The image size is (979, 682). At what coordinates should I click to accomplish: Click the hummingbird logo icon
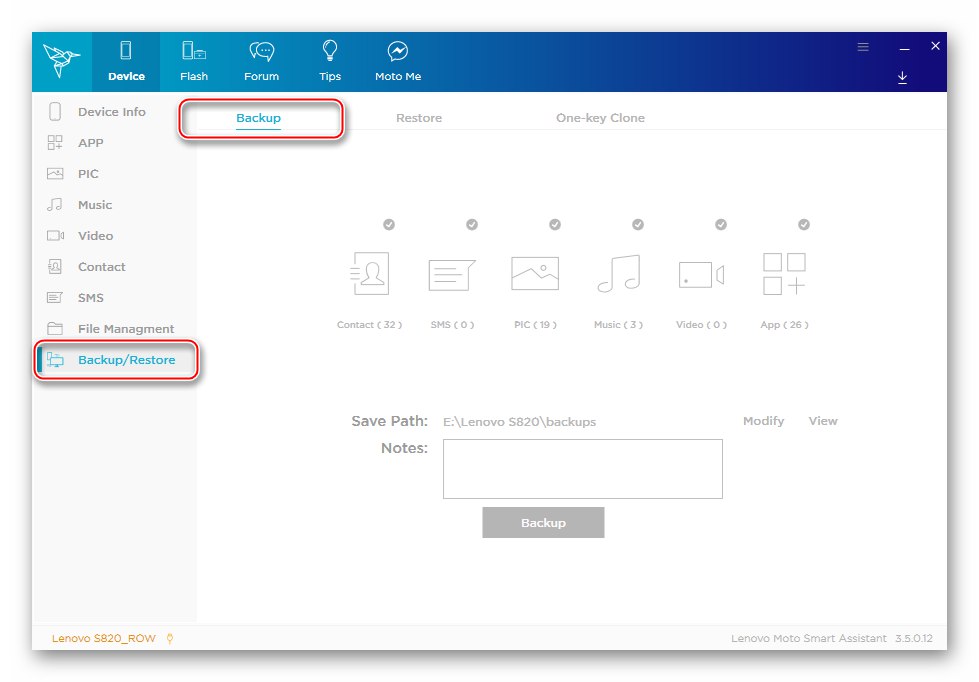tap(61, 61)
